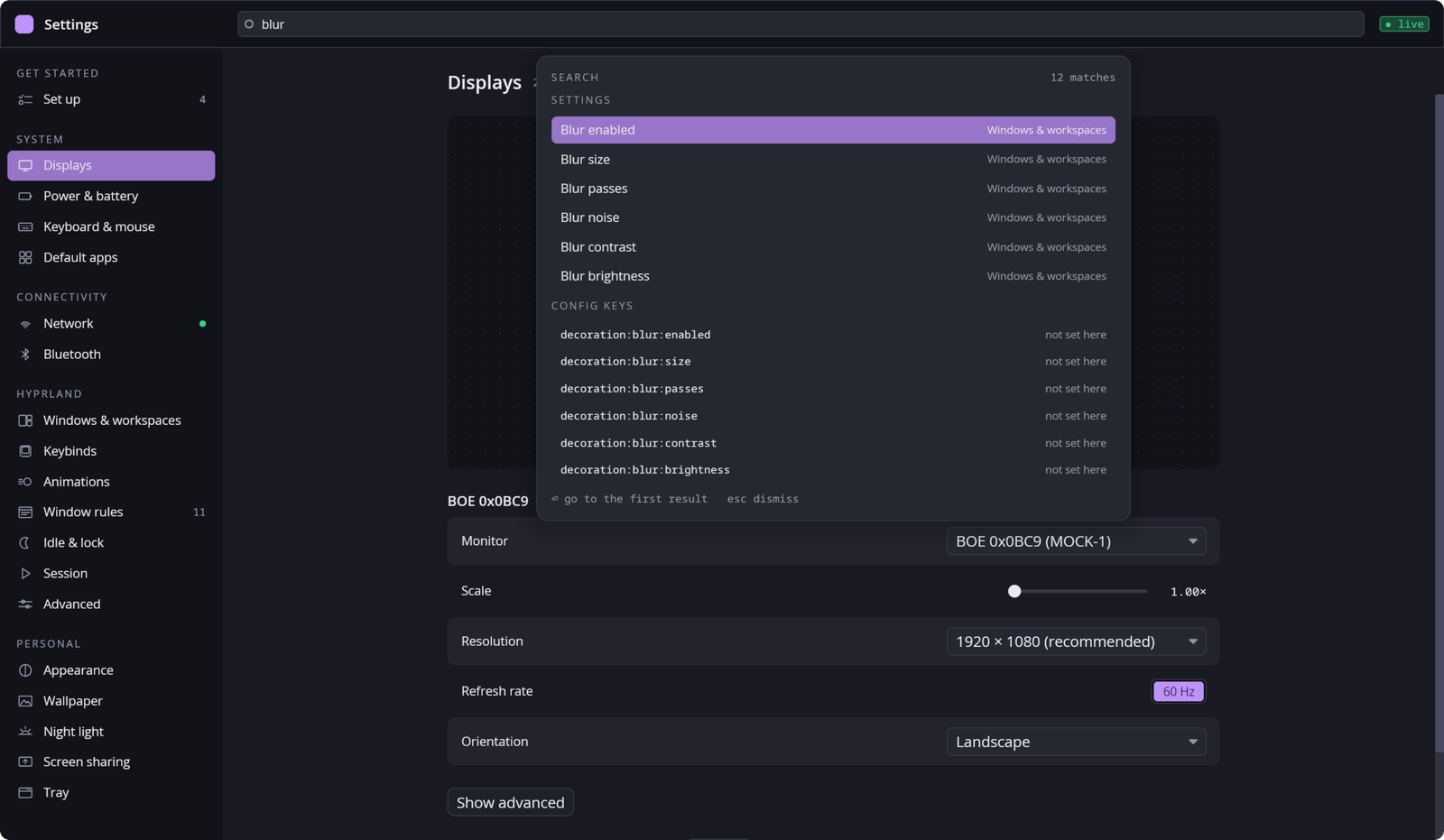Click the Keyboard & mouse icon

25,226
